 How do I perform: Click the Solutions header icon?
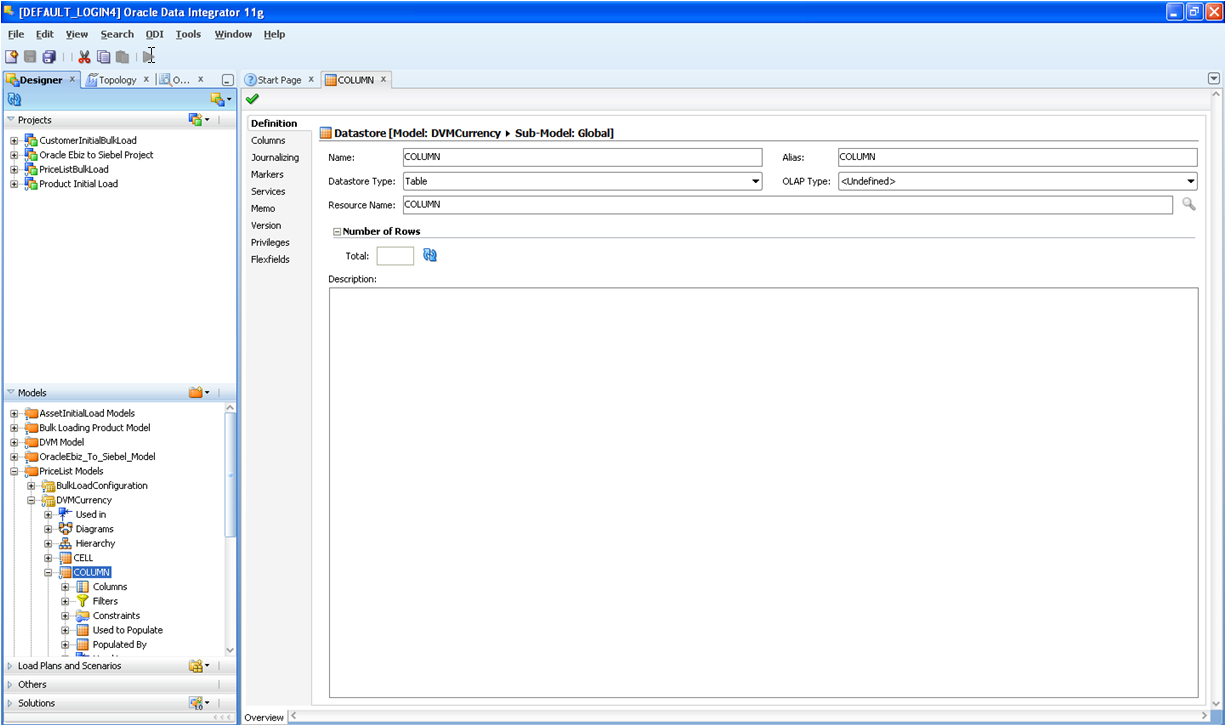pyautogui.click(x=198, y=703)
